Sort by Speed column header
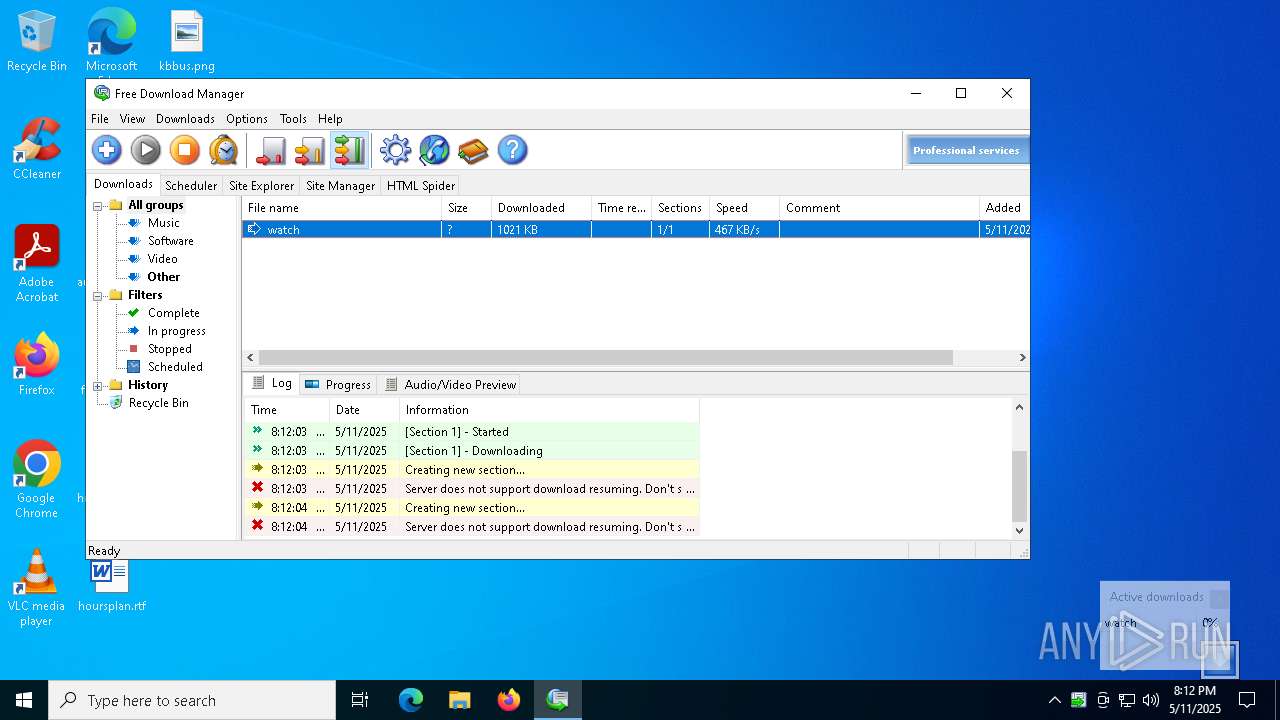 pos(744,208)
